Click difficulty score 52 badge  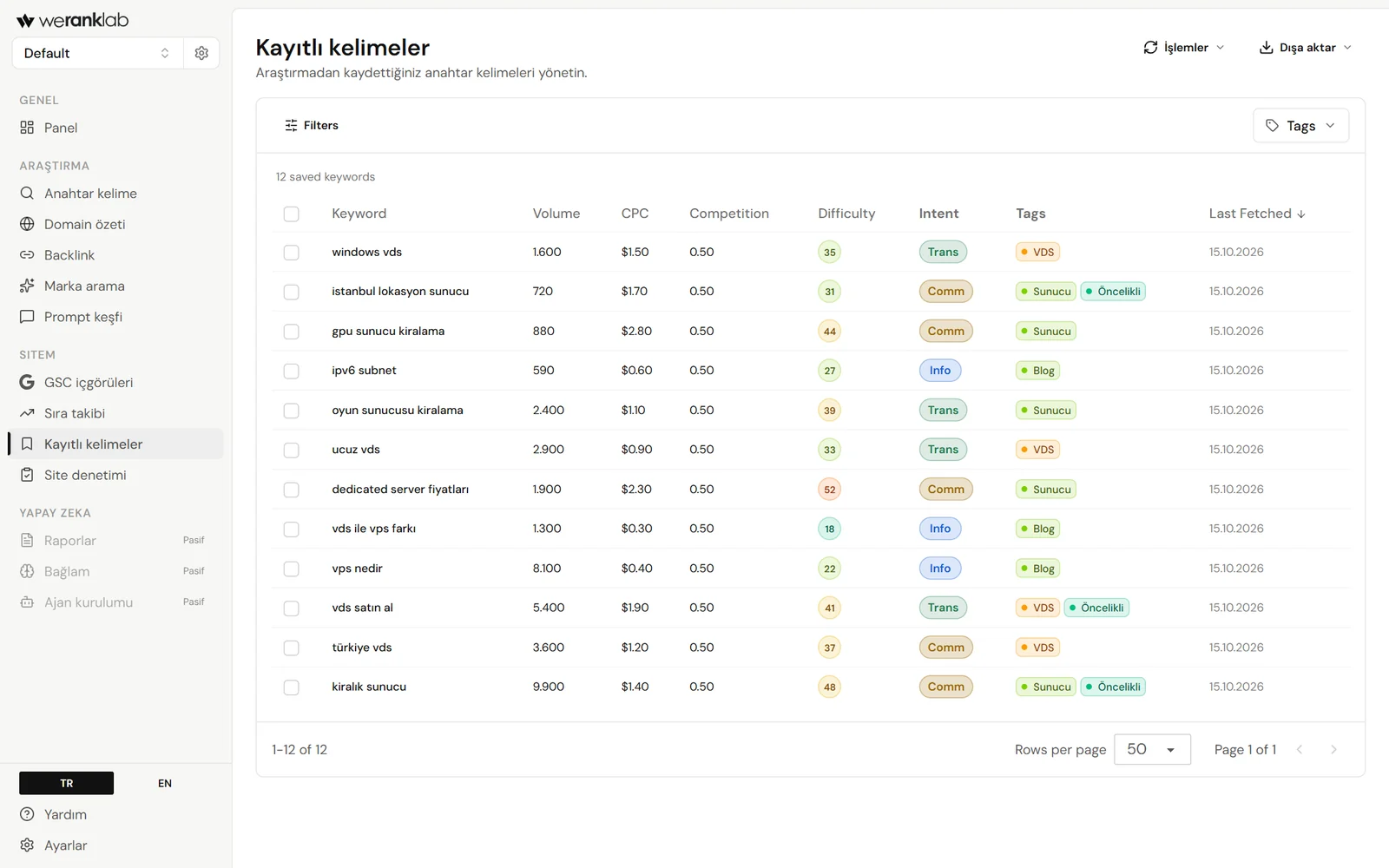(830, 490)
